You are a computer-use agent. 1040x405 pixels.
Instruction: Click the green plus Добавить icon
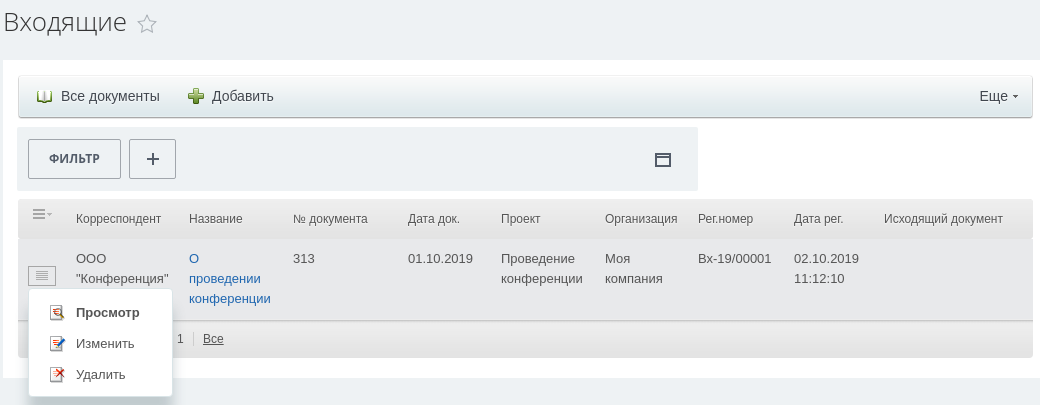click(196, 97)
